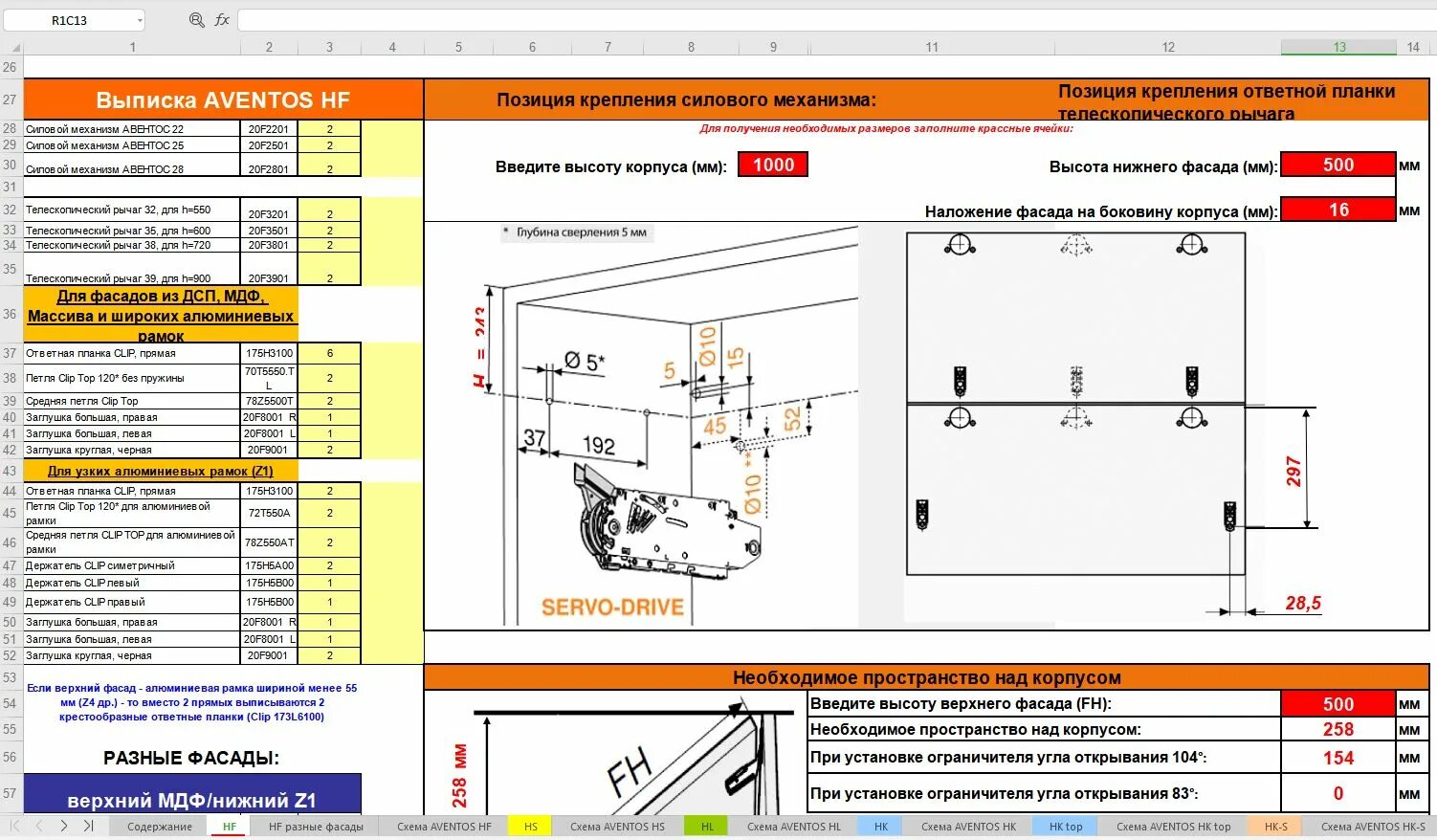Select column 13 header
Image resolution: width=1437 pixels, height=840 pixels.
(1338, 47)
